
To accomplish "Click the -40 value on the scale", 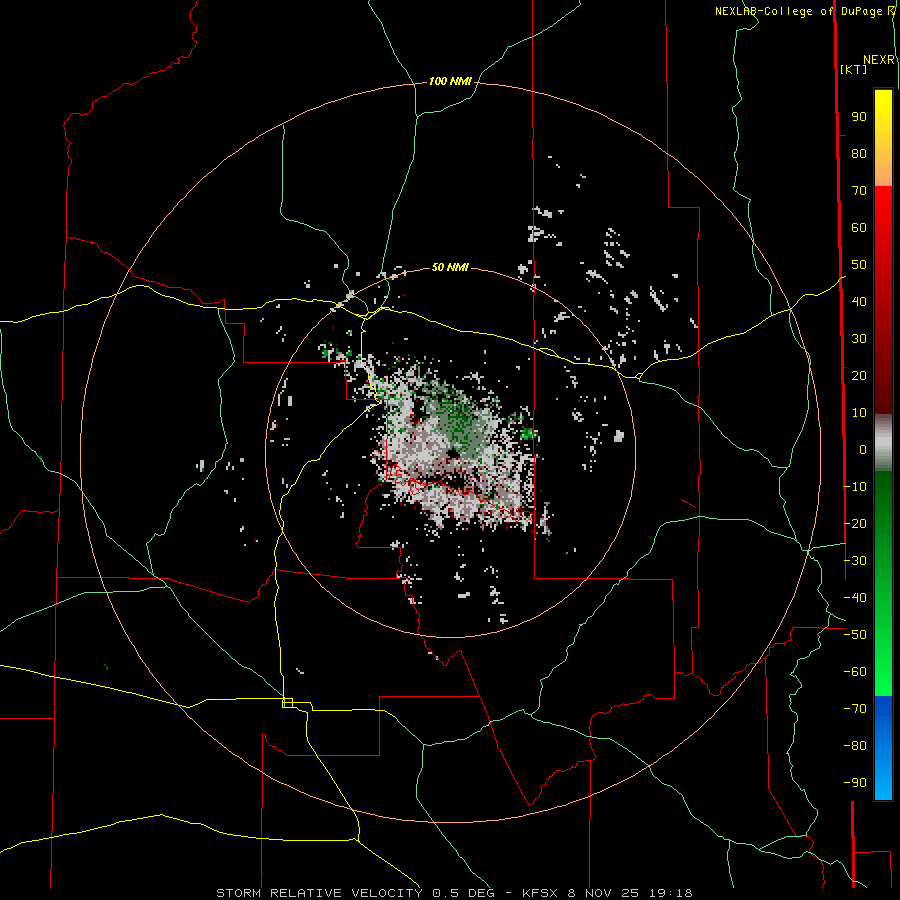I will pyautogui.click(x=855, y=598).
